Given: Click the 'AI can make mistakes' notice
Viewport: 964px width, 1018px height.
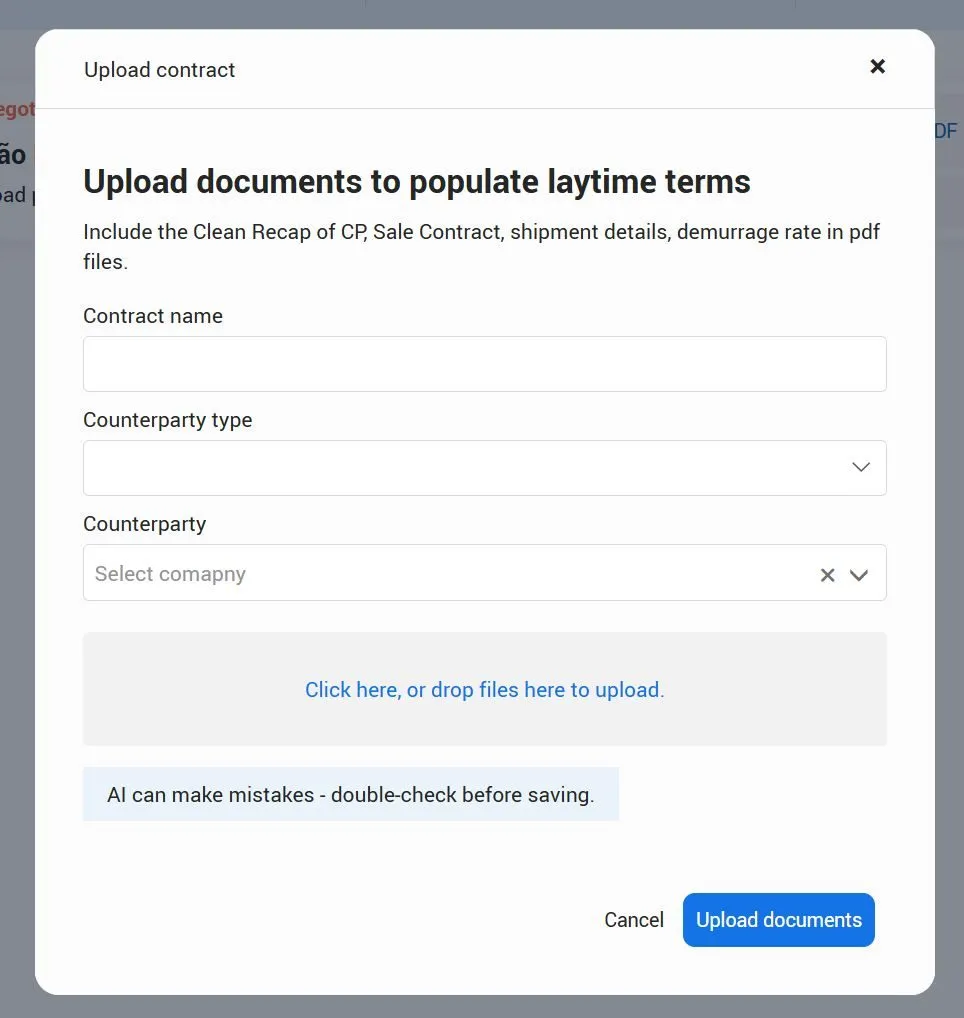Looking at the screenshot, I should click(x=351, y=794).
